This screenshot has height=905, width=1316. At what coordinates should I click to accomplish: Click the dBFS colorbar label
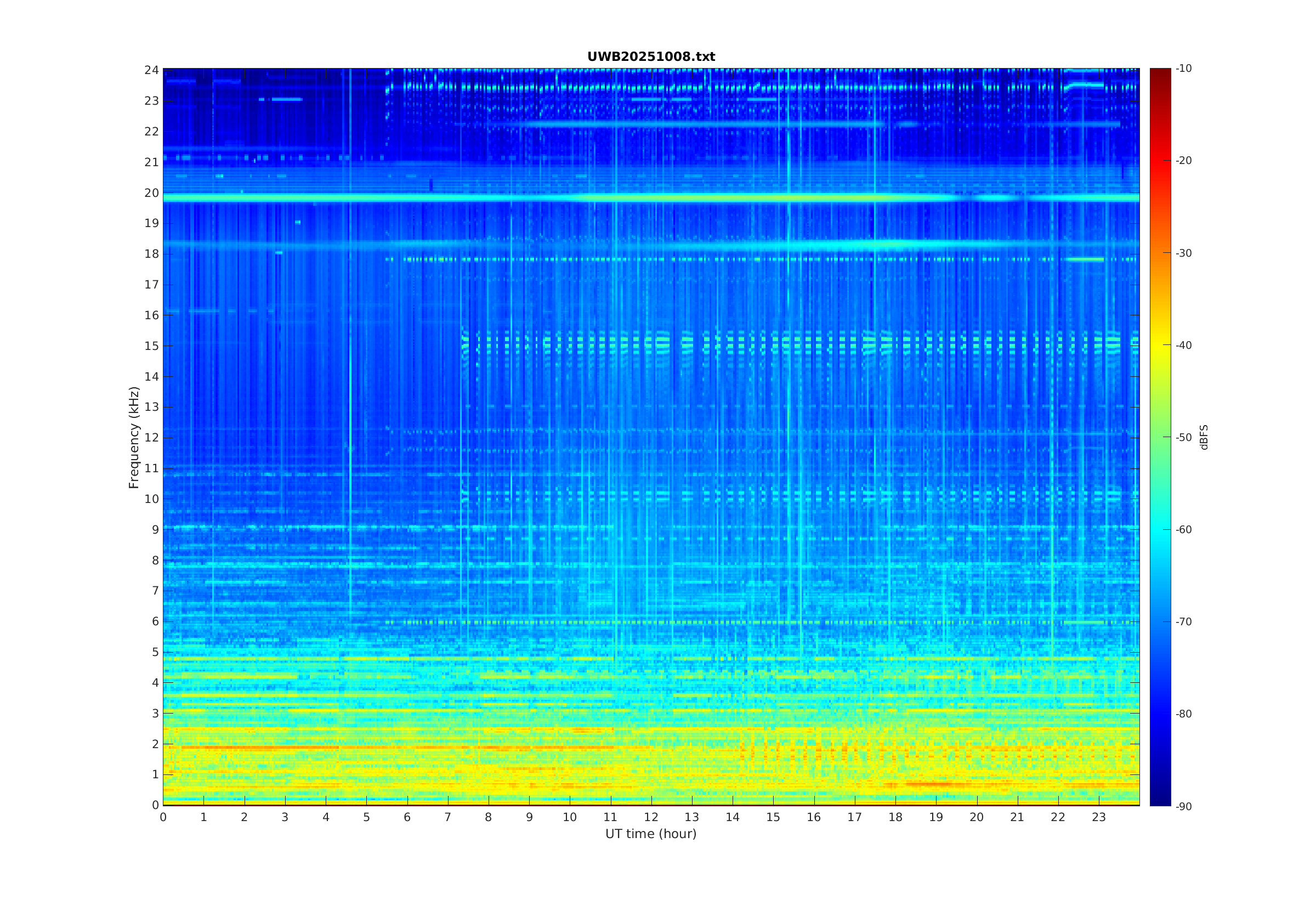click(x=1204, y=437)
